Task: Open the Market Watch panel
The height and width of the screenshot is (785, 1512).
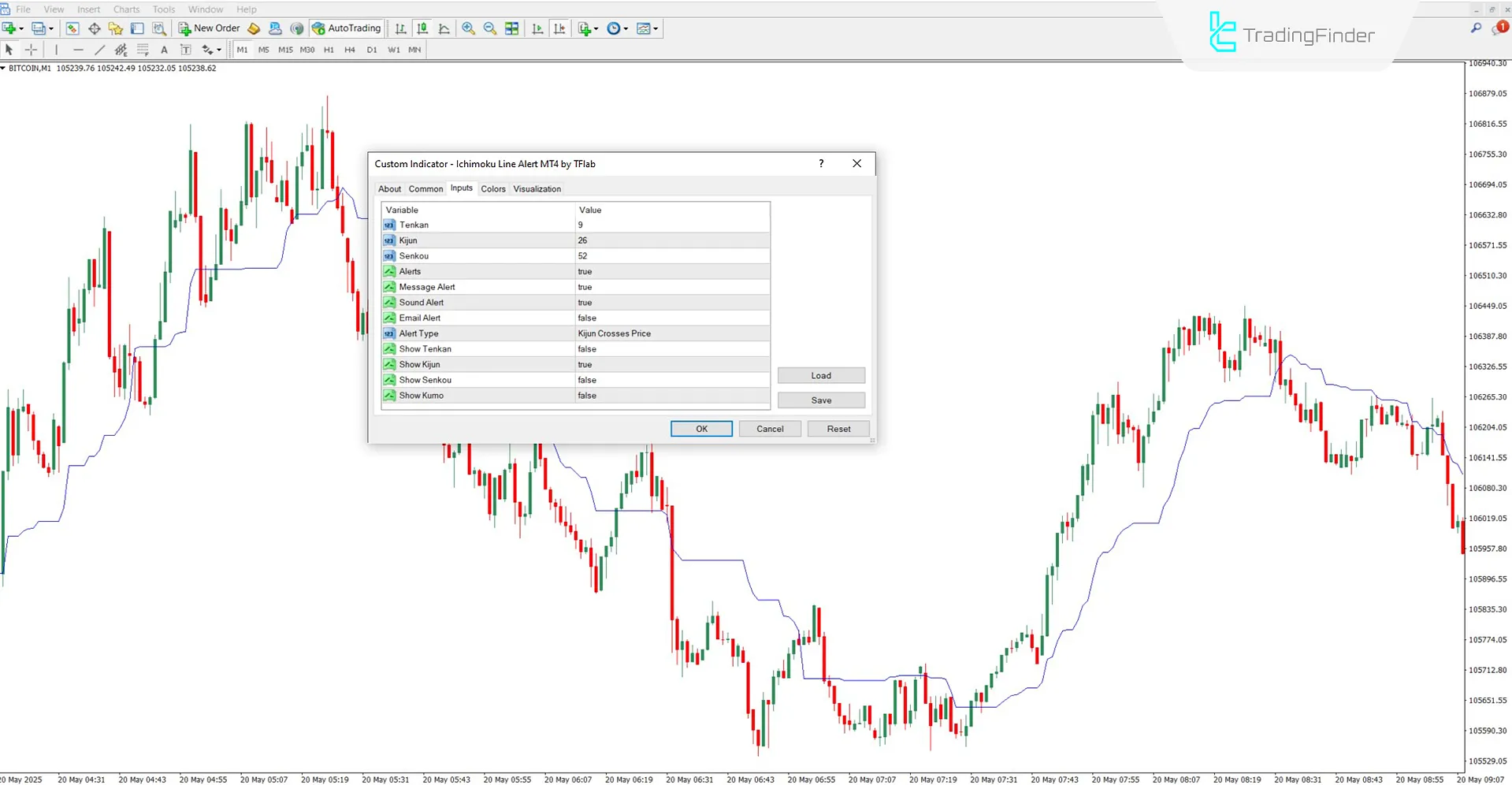Action: coord(72,28)
